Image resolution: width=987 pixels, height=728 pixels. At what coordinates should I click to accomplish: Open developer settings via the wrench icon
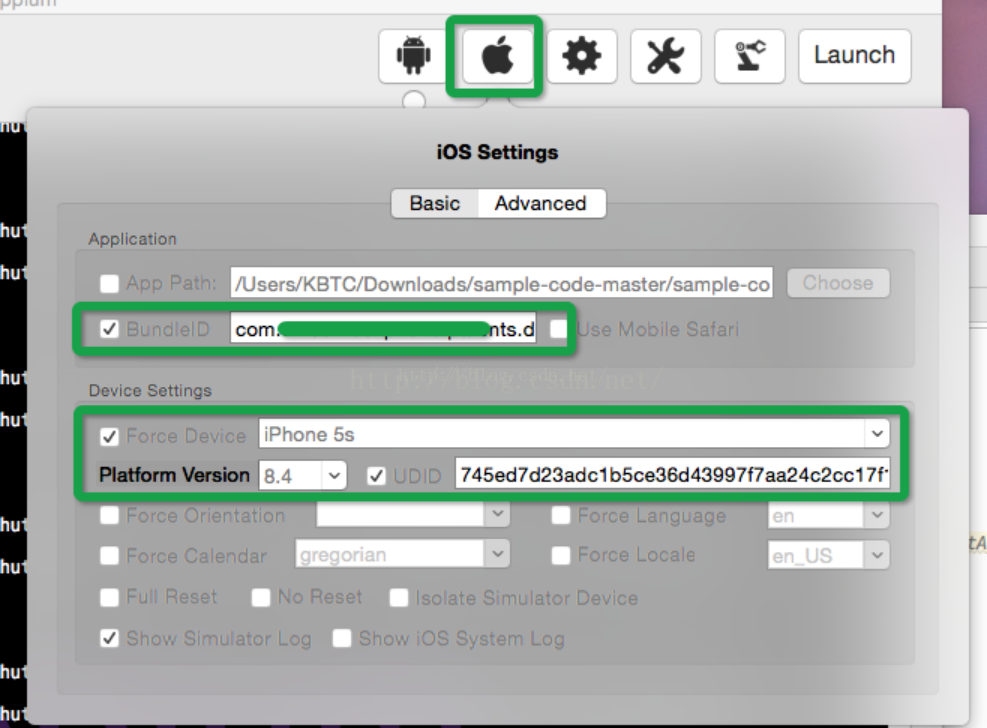click(665, 56)
